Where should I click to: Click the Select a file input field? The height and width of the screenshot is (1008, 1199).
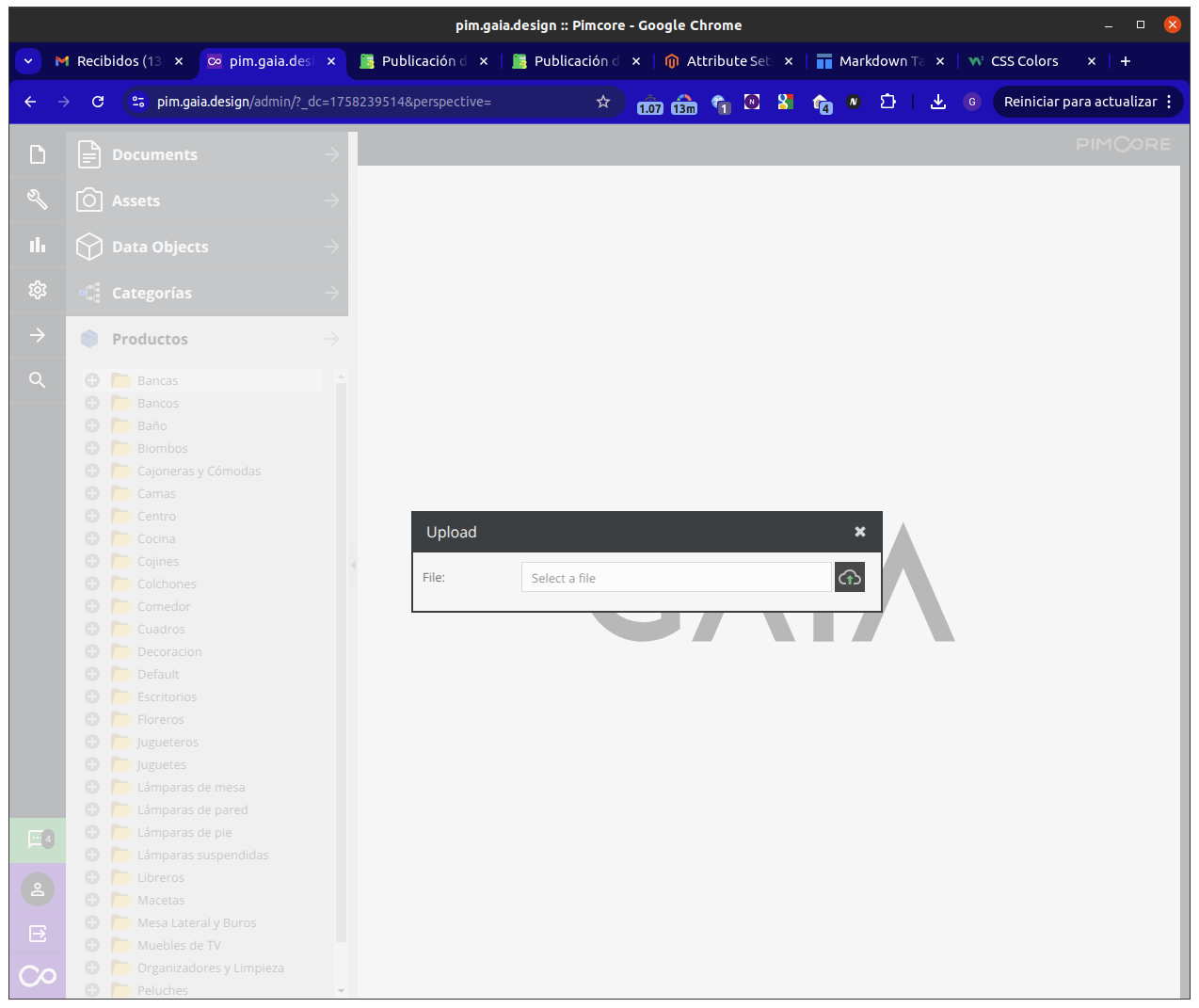click(x=676, y=577)
